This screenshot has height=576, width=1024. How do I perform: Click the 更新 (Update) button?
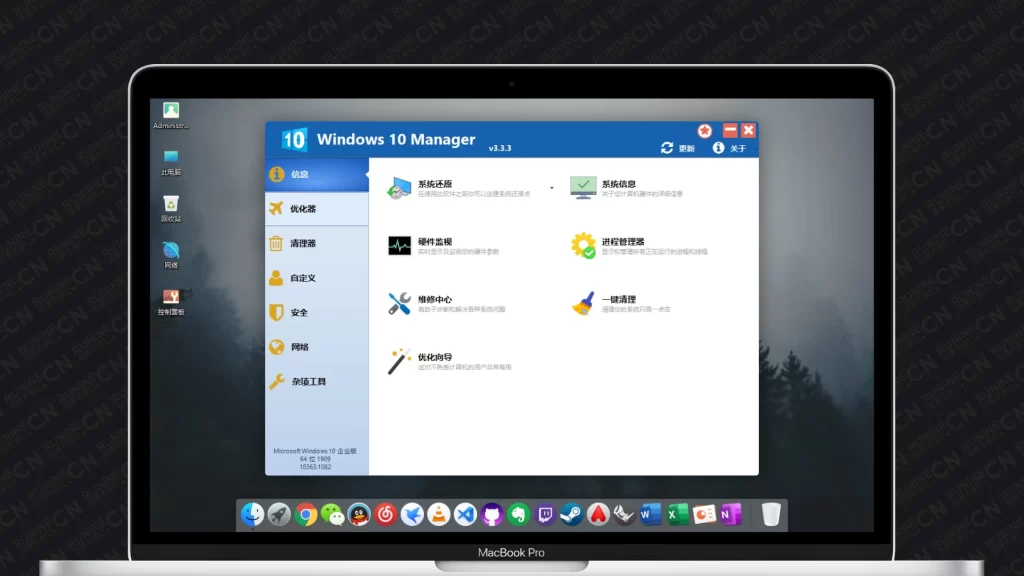(678, 148)
